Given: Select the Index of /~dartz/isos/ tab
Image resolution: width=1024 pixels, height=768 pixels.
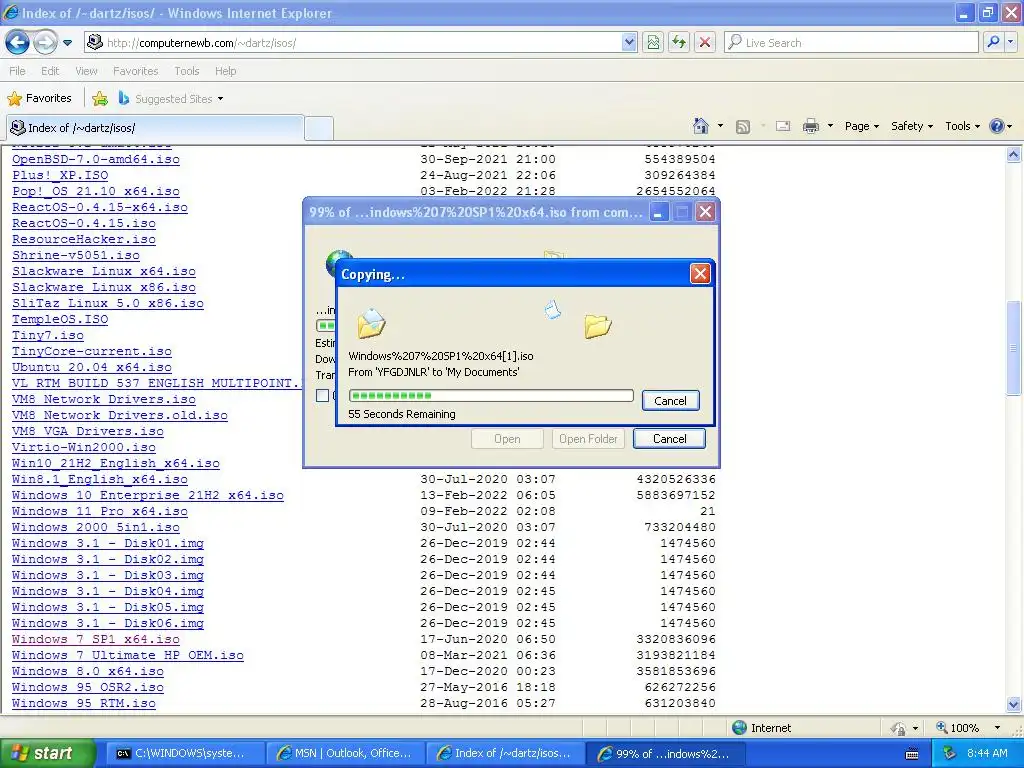Looking at the screenshot, I should (155, 127).
